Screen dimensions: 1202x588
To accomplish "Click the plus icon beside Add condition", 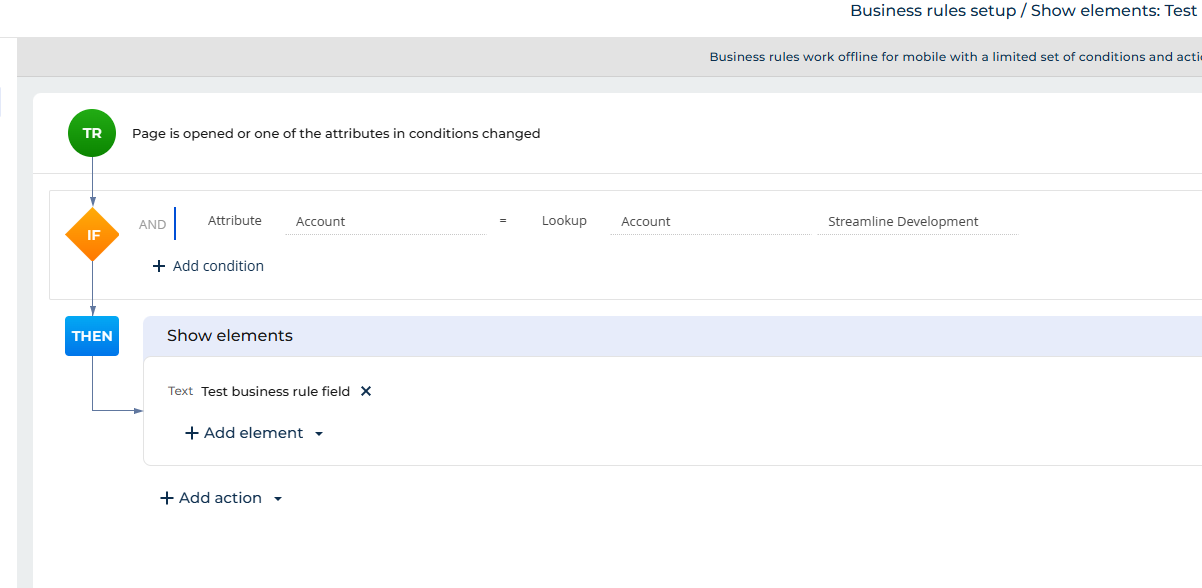I will [159, 266].
